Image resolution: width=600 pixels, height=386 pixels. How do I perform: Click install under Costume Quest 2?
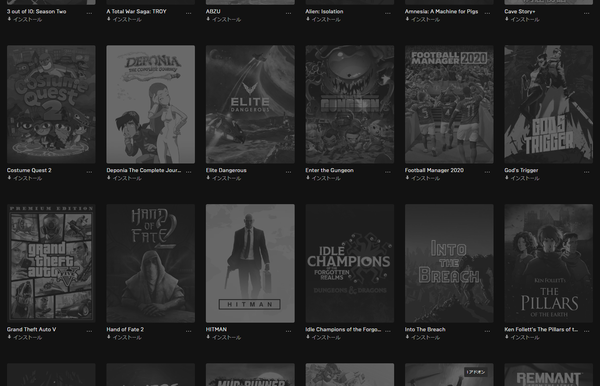[x=24, y=178]
